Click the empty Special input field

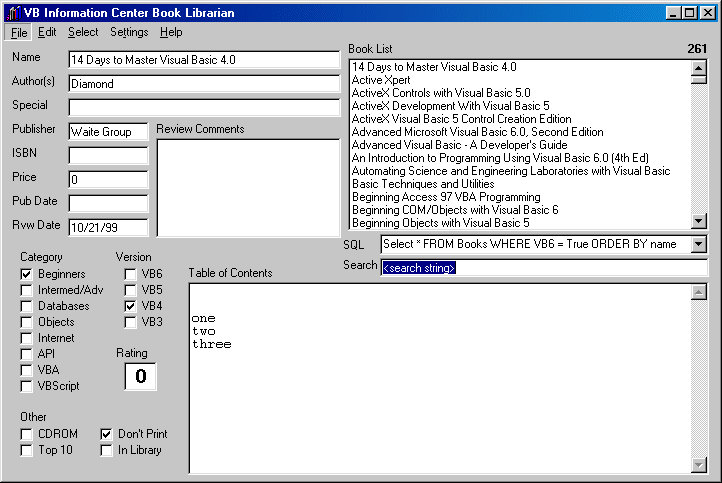204,108
